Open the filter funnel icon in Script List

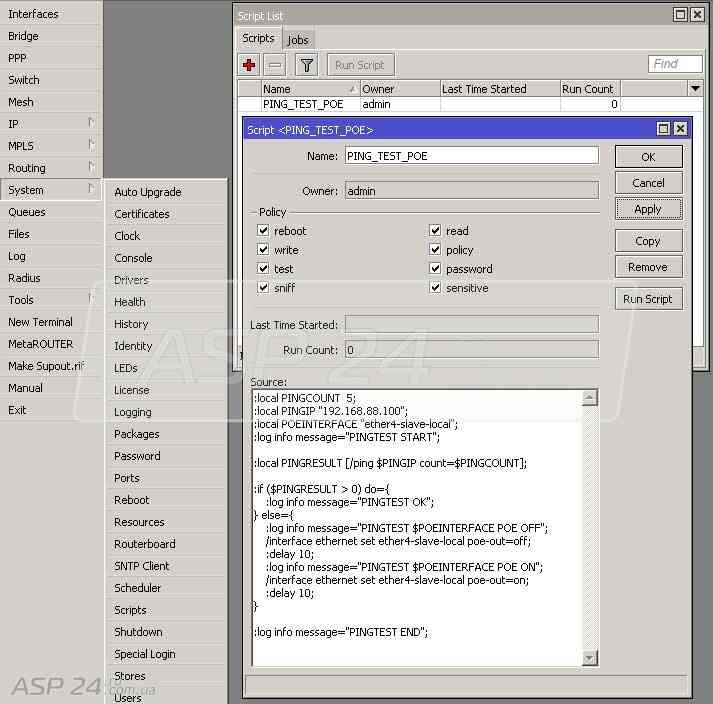tap(306, 65)
